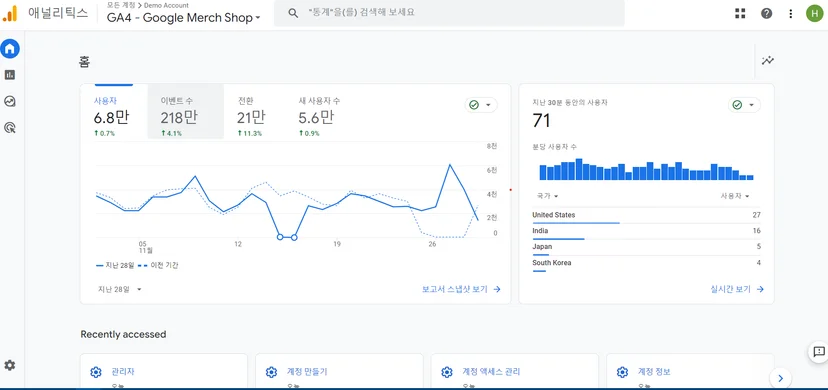
Task: Click the arrow beside 실시간 보기
Action: pos(760,289)
